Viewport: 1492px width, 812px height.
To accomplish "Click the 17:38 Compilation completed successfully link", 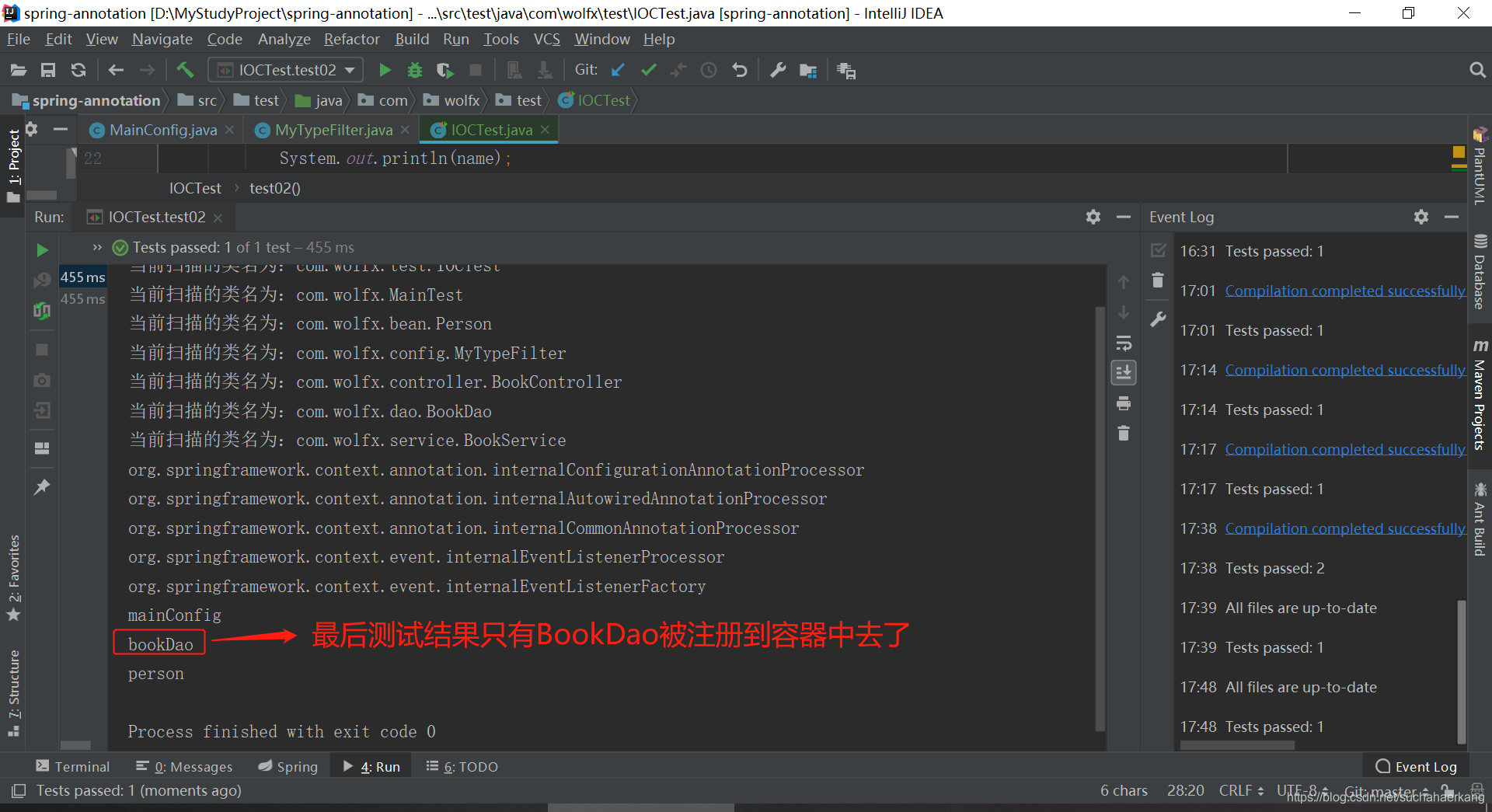I will [1345, 528].
